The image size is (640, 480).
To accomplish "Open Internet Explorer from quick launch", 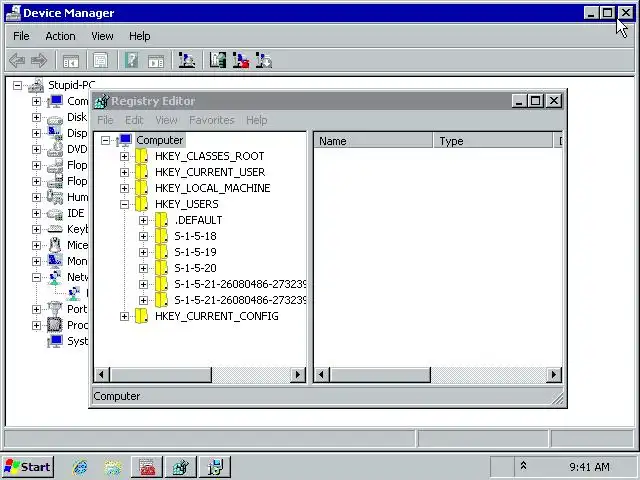I will pyautogui.click(x=80, y=467).
